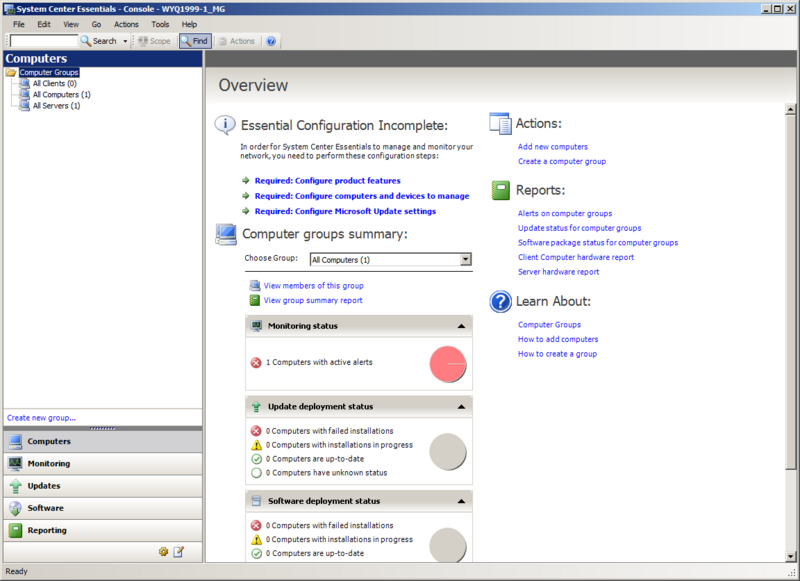Screen dimensions: 800x581
Task: Collapse the Update deployment status section
Action: (460, 406)
